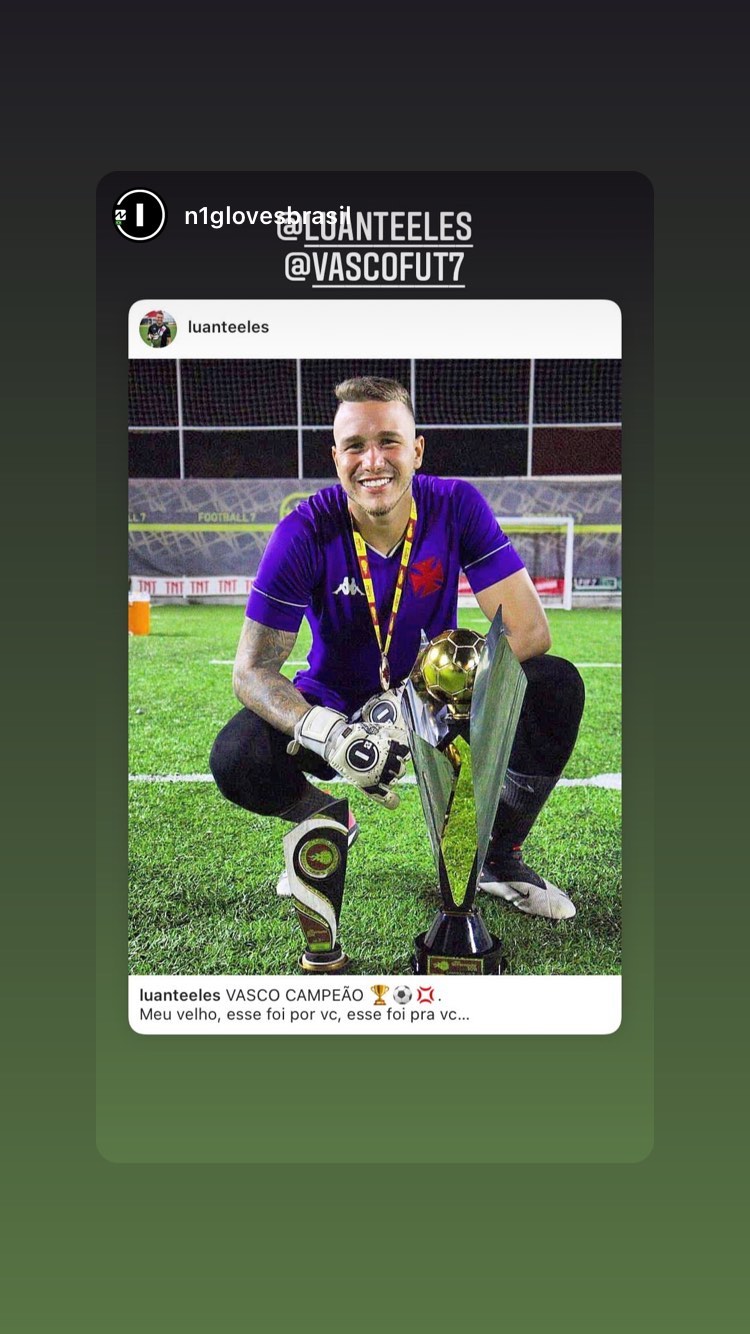750x1334 pixels.
Task: Open the shared goalkeeper trophy photo
Action: coord(375,666)
